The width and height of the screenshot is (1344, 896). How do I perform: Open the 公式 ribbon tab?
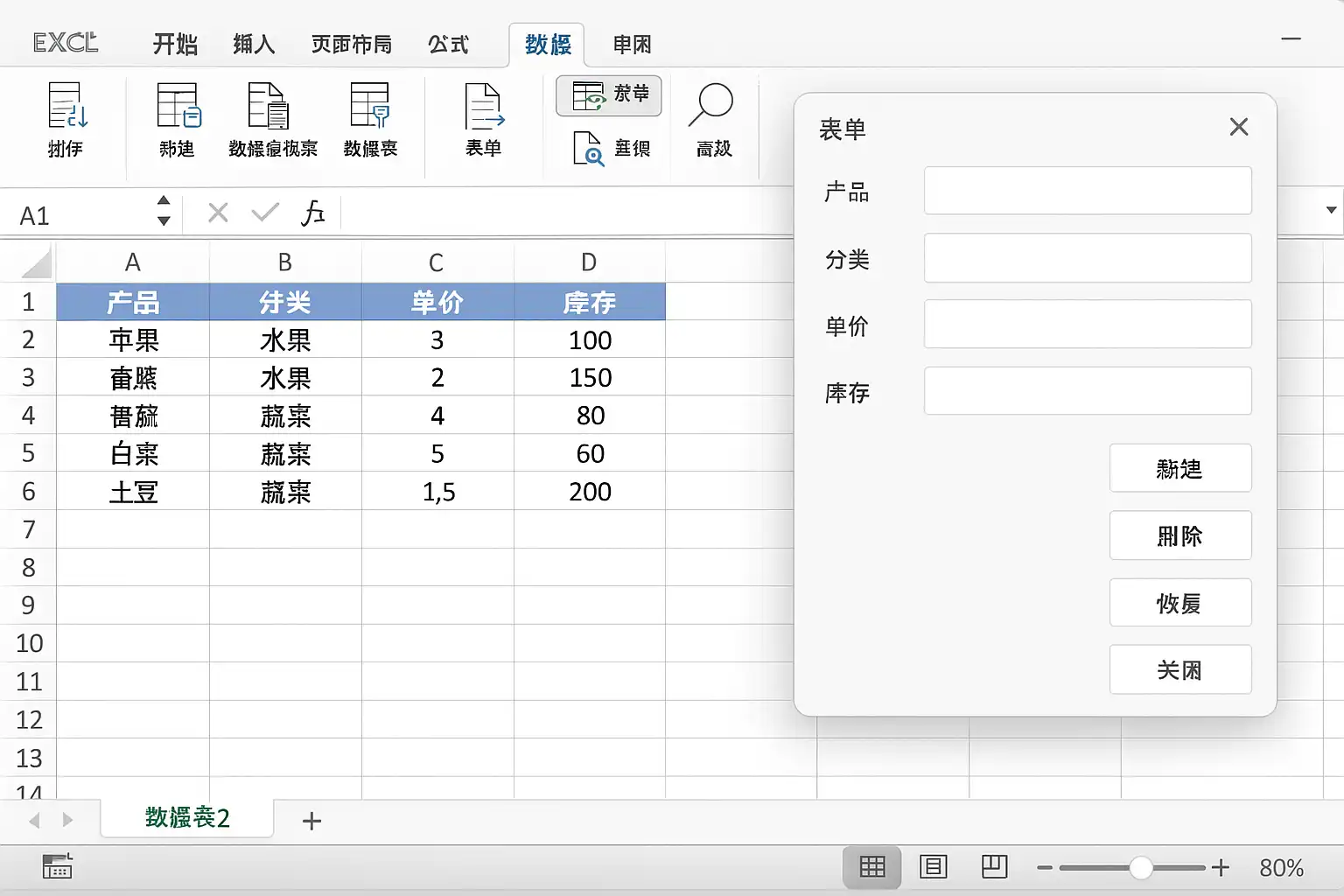point(448,44)
